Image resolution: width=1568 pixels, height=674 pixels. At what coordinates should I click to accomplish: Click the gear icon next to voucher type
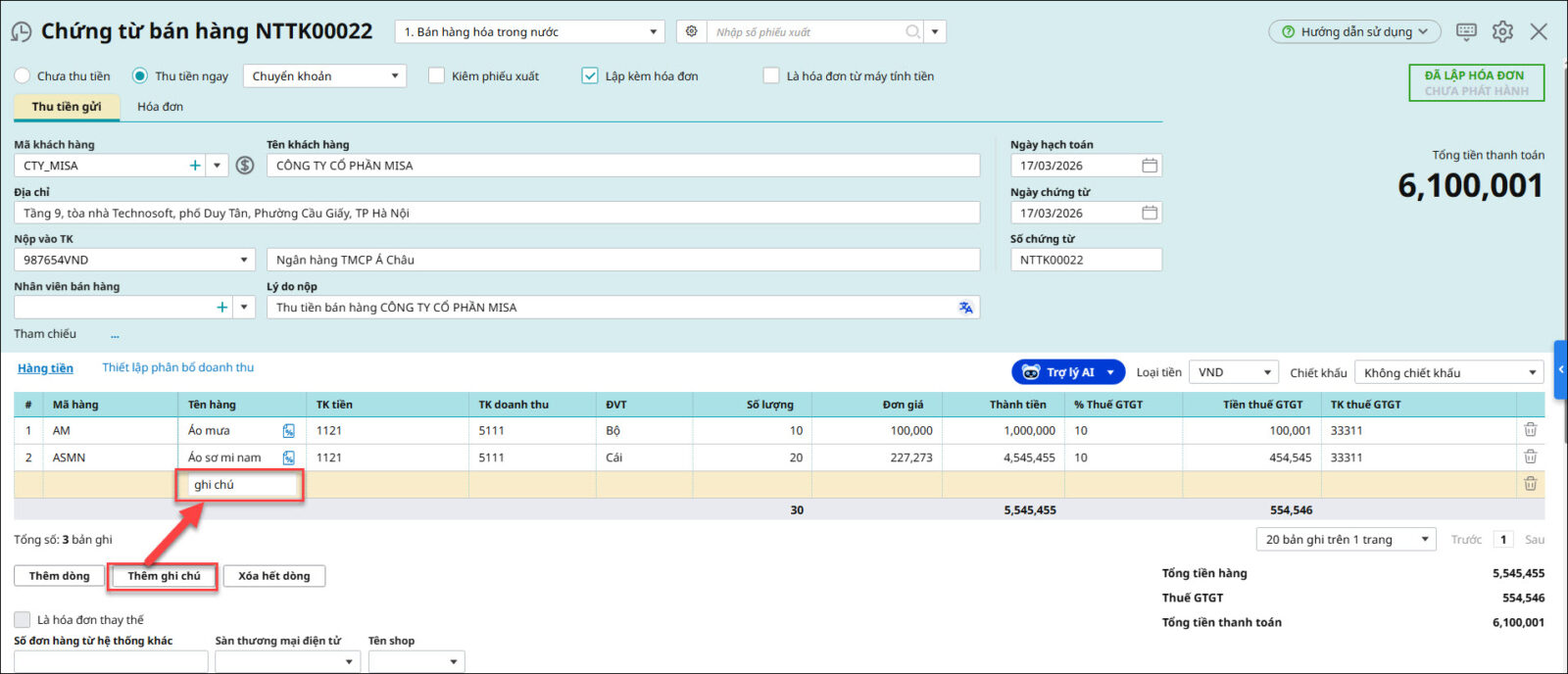click(x=691, y=31)
